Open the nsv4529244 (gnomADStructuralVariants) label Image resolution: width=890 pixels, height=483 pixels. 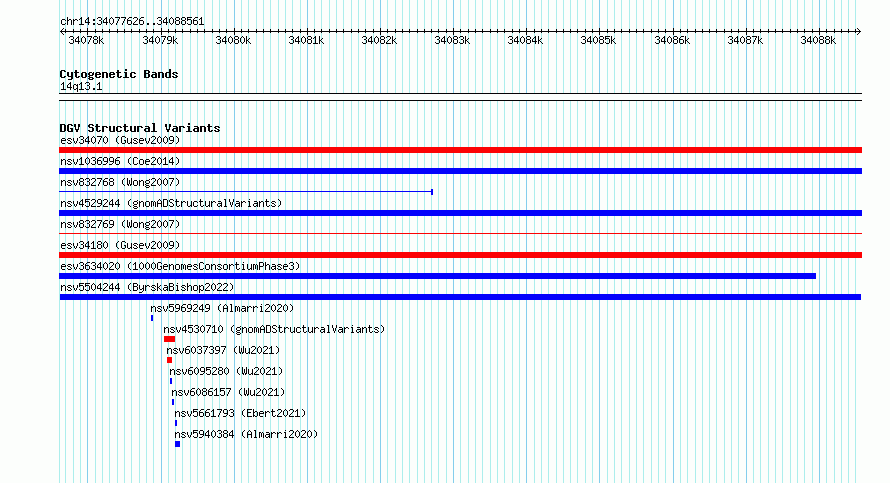tap(171, 203)
